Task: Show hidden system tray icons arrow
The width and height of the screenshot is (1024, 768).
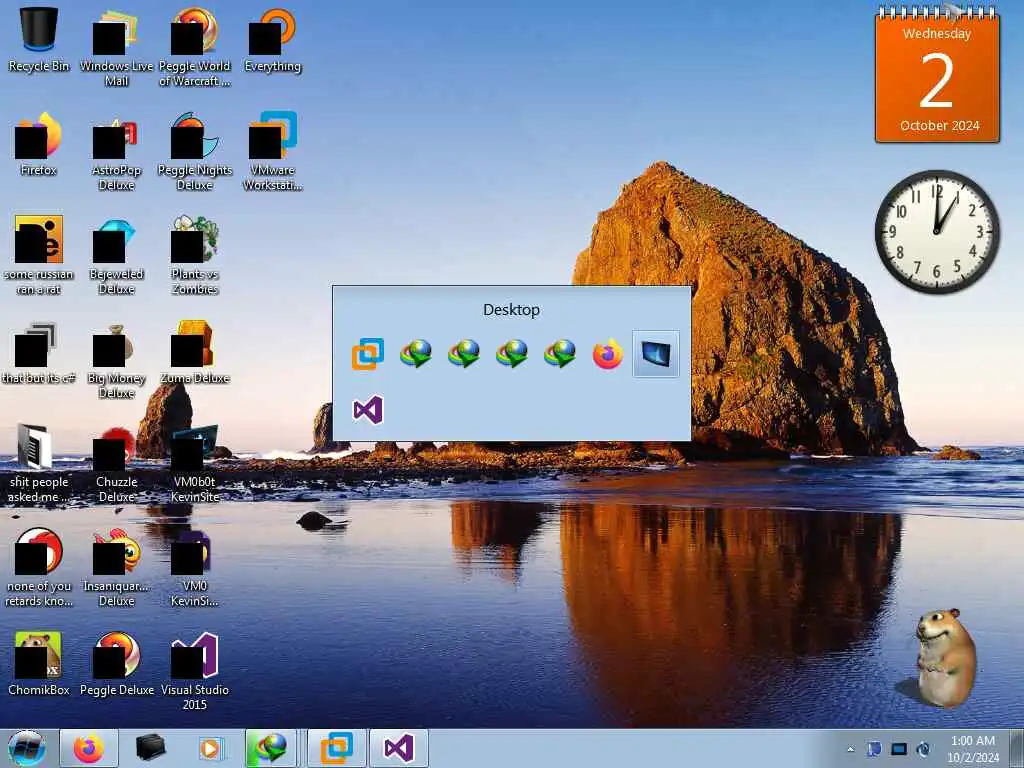Action: tap(850, 749)
